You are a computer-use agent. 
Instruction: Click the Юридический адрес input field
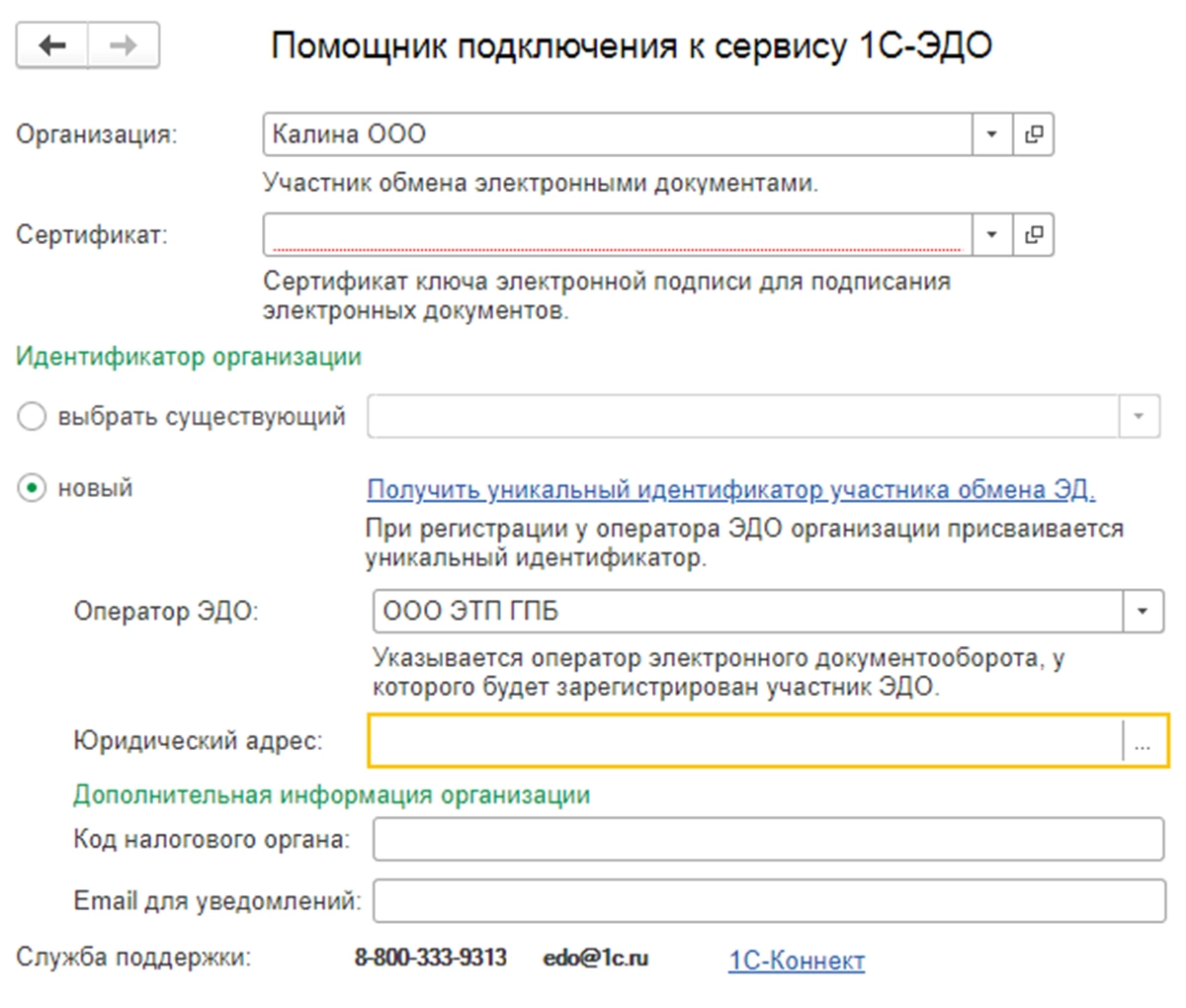click(746, 741)
